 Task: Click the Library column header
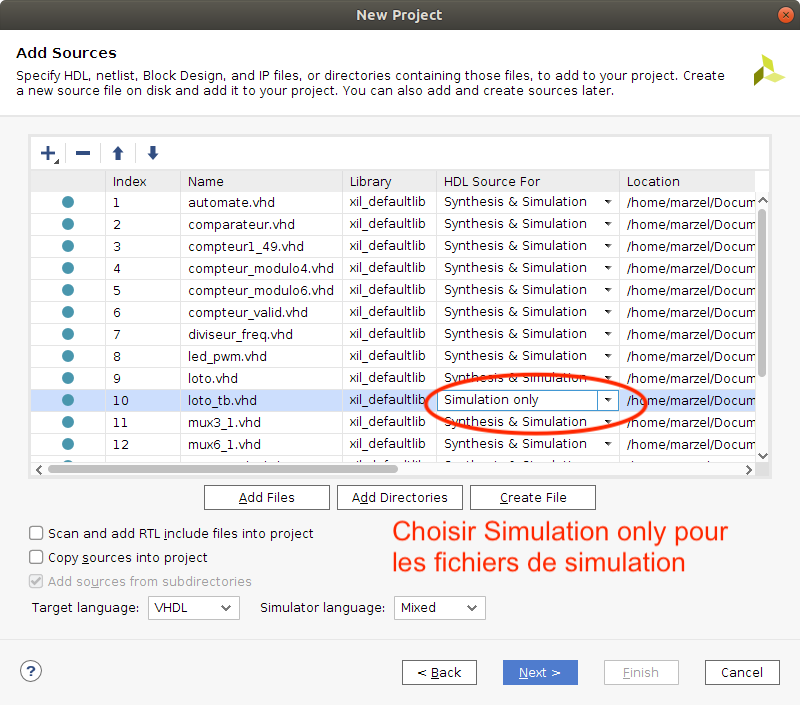click(389, 182)
